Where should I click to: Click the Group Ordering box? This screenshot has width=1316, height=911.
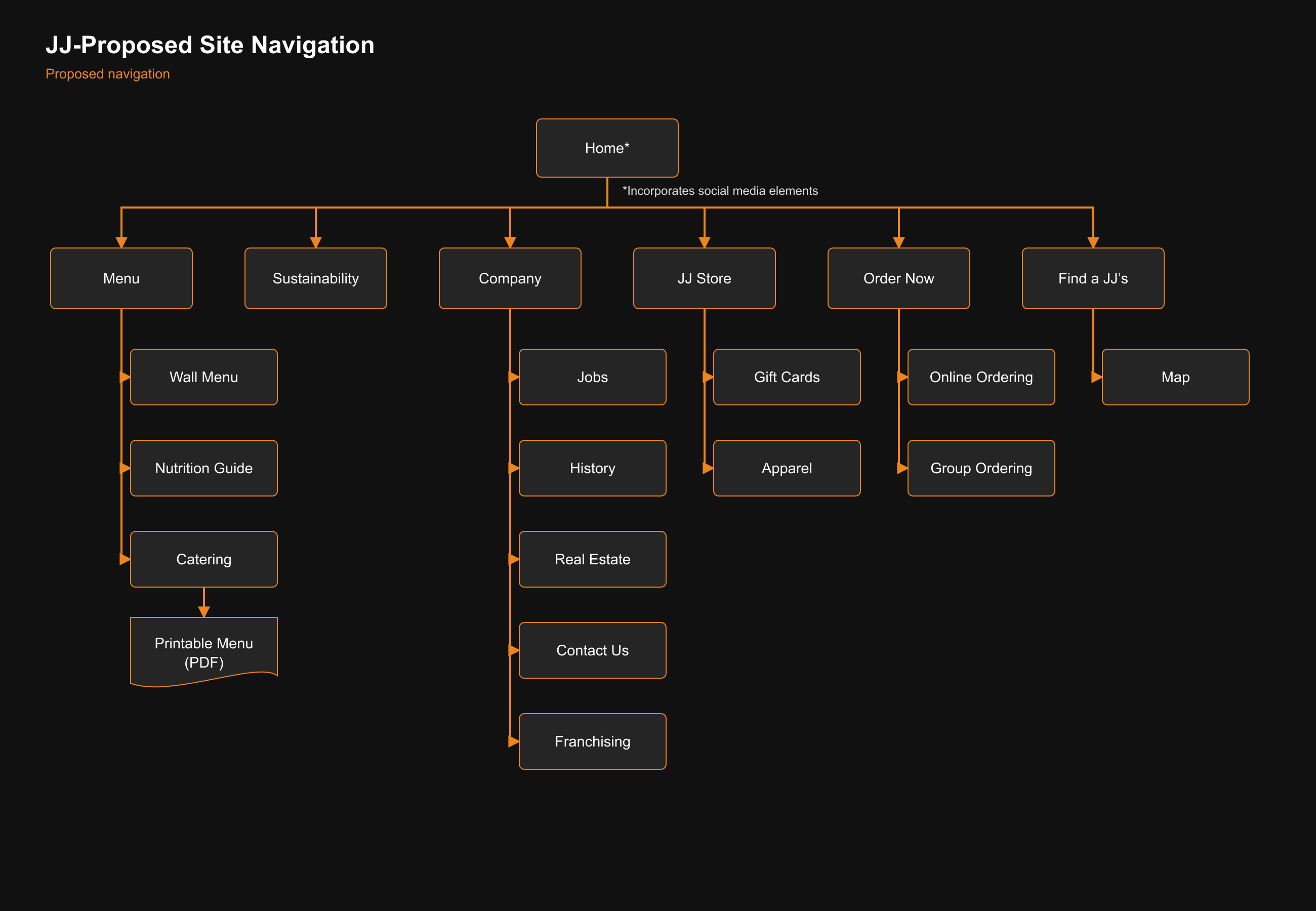pyautogui.click(x=981, y=468)
